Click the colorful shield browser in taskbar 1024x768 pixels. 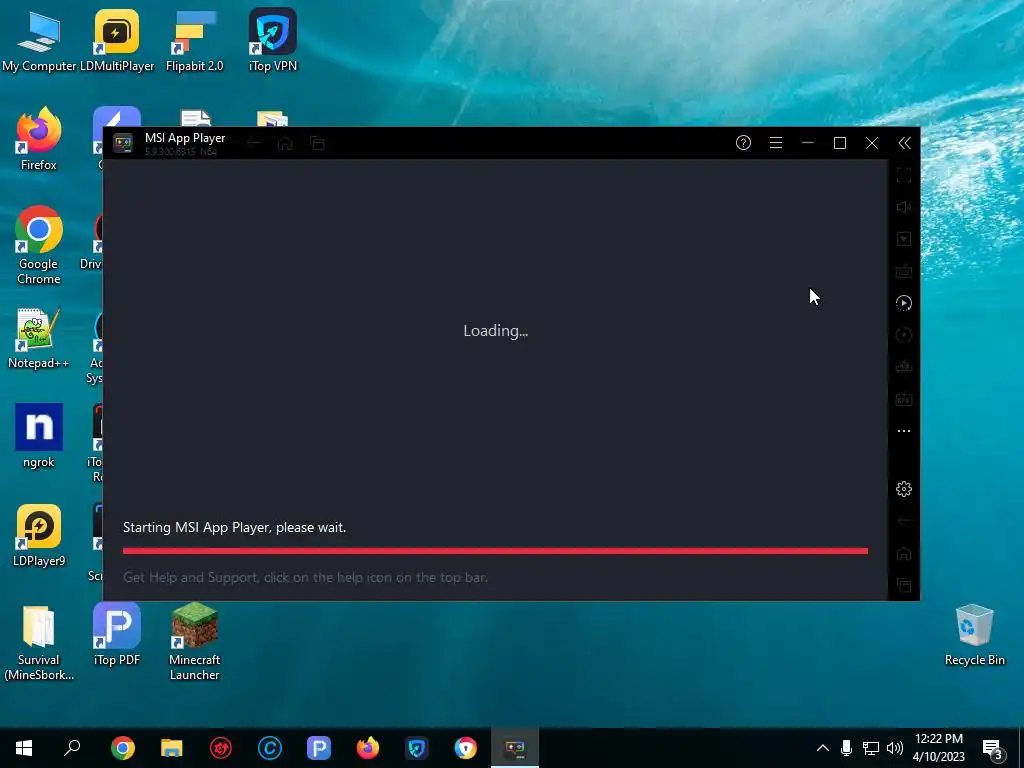point(466,748)
